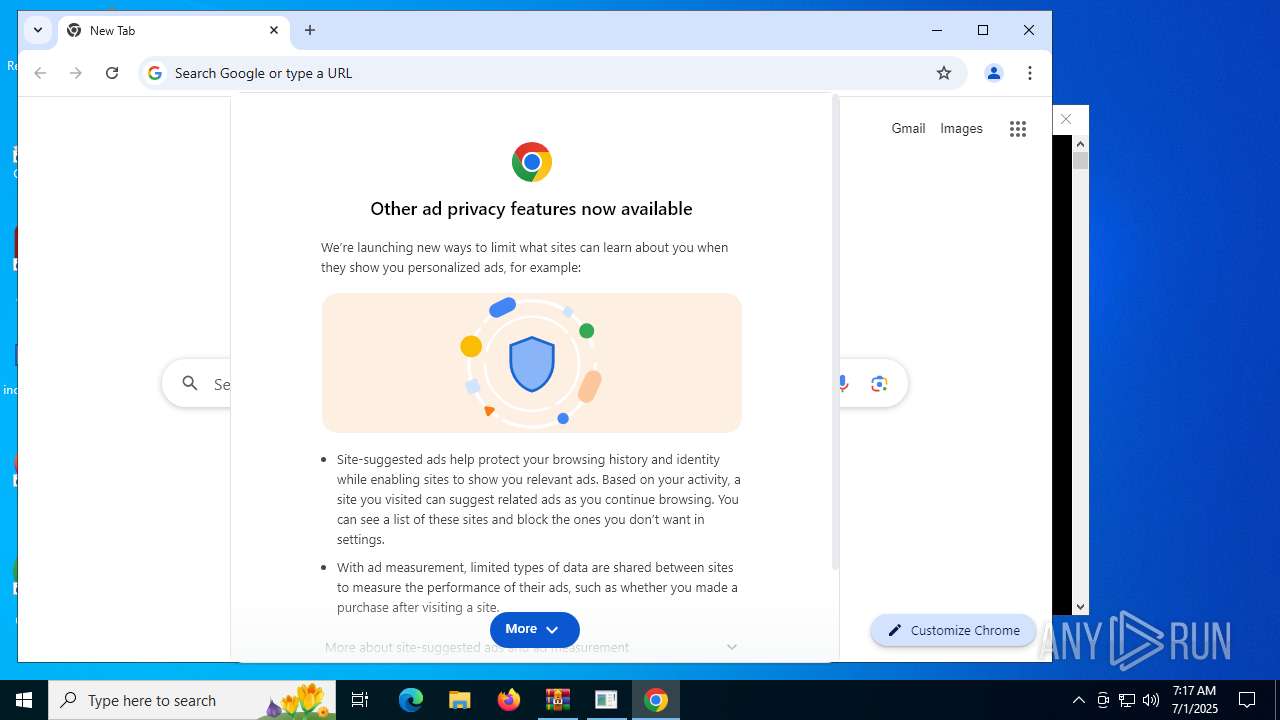Open the Chrome profile avatar
This screenshot has width=1280, height=720.
(x=993, y=73)
